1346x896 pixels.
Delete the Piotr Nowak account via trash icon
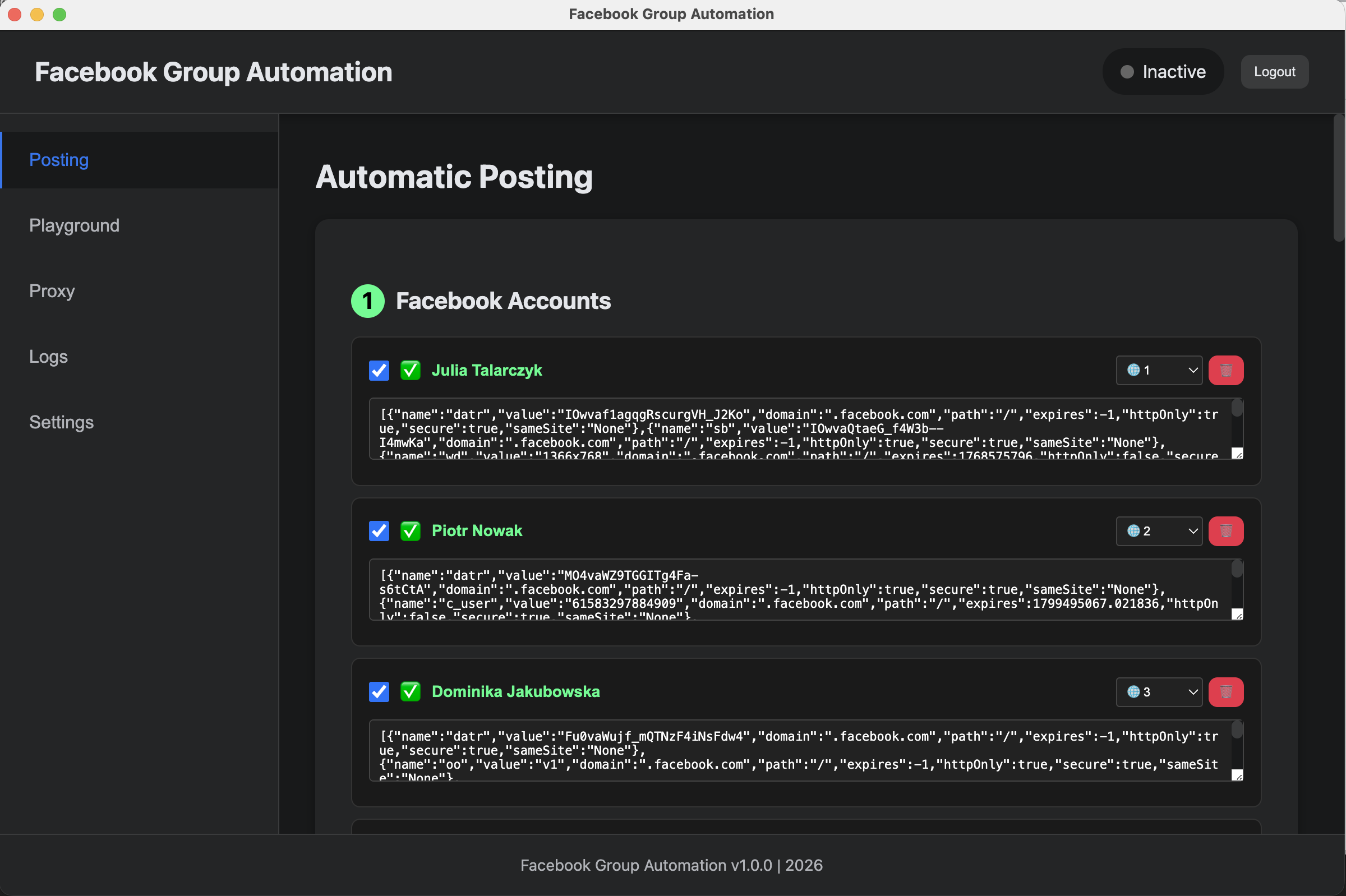pos(1227,531)
